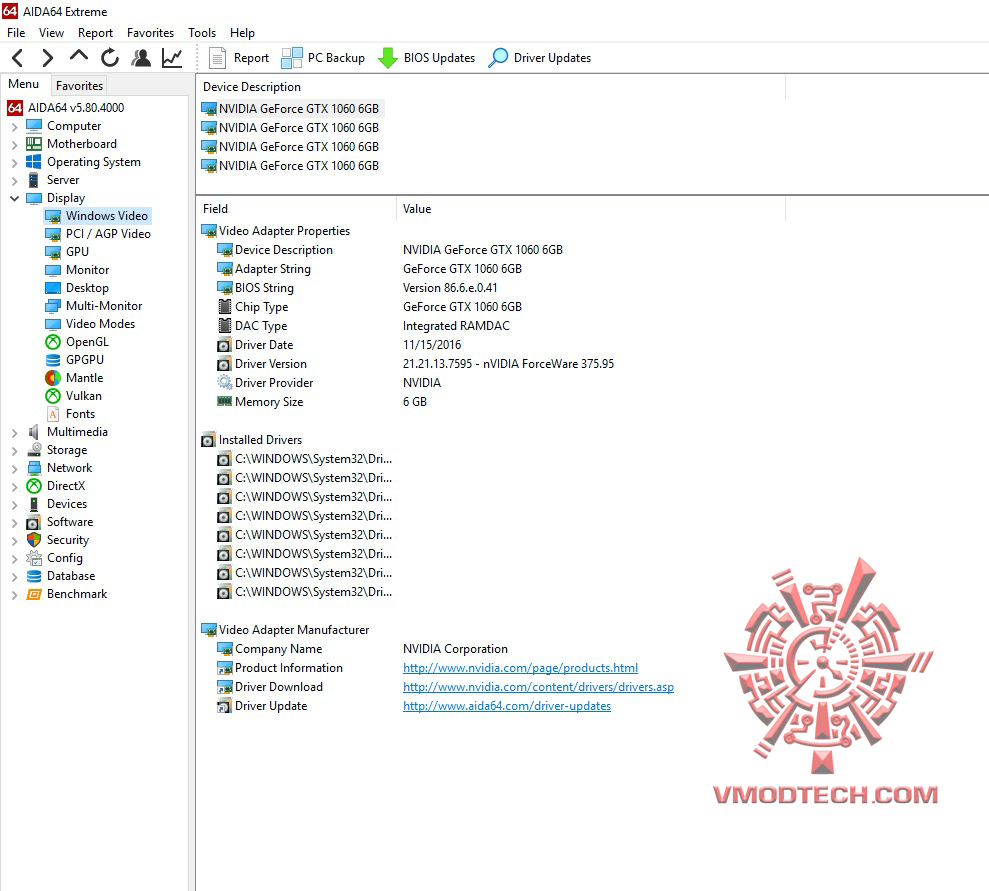Viewport: 989px width, 891px height.
Task: Go up one level with Up arrow
Action: click(79, 56)
